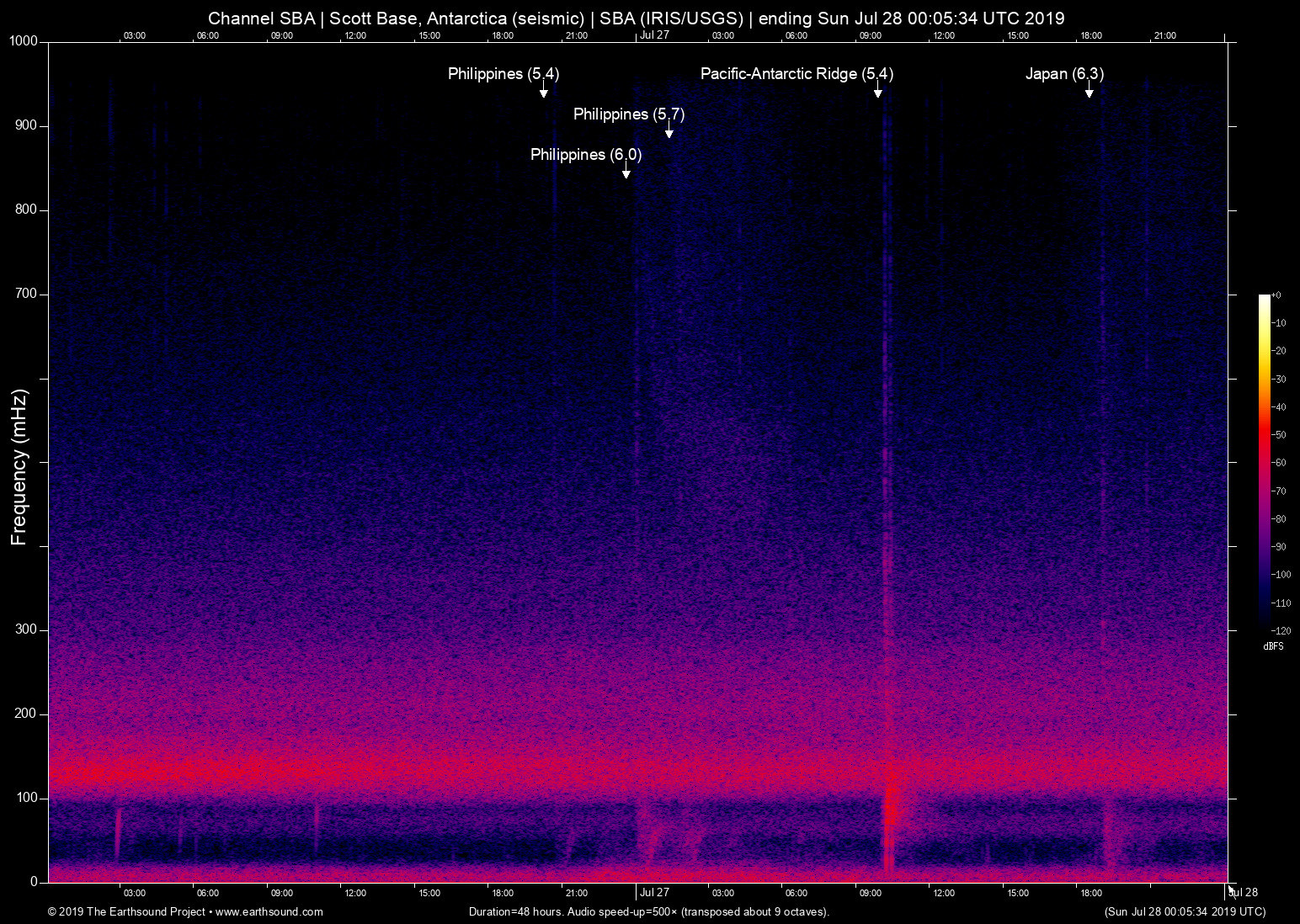This screenshot has width=1300, height=924.
Task: Click the arrow beneath Philippines (5.7)
Action: click(669, 131)
